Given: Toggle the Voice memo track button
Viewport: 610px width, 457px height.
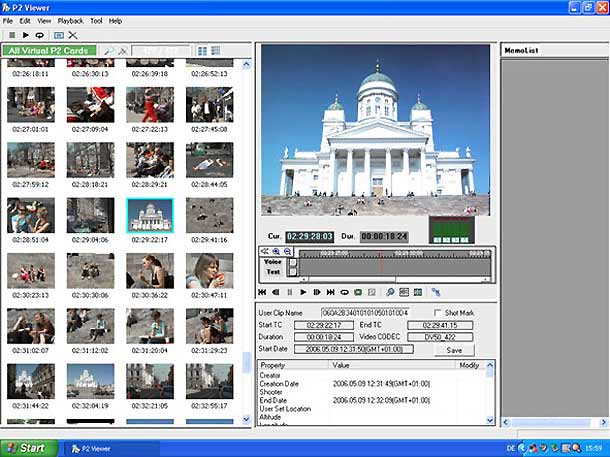Looking at the screenshot, I should pyautogui.click(x=292, y=262).
